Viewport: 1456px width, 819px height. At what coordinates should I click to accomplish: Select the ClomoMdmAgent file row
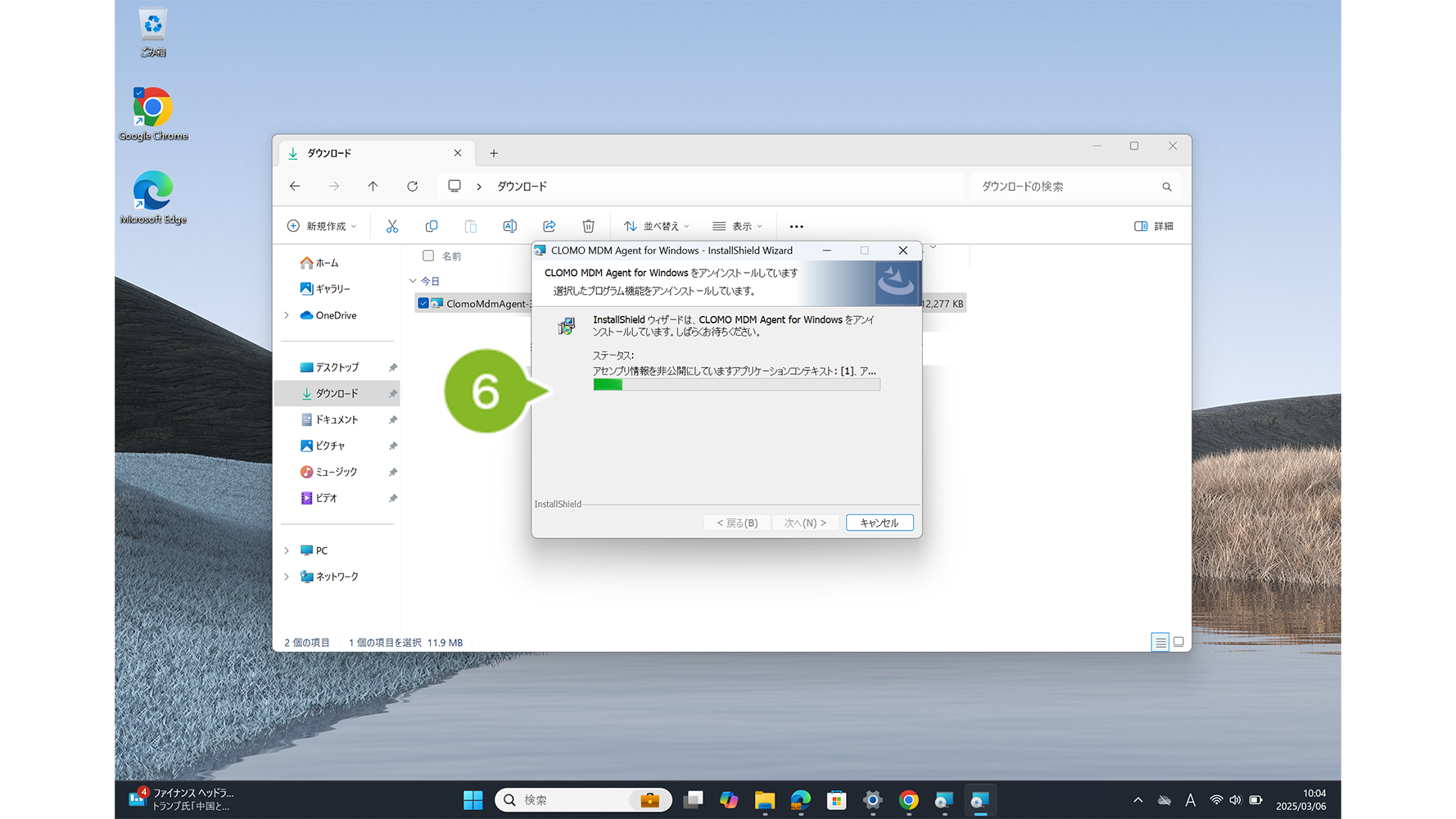(x=690, y=304)
